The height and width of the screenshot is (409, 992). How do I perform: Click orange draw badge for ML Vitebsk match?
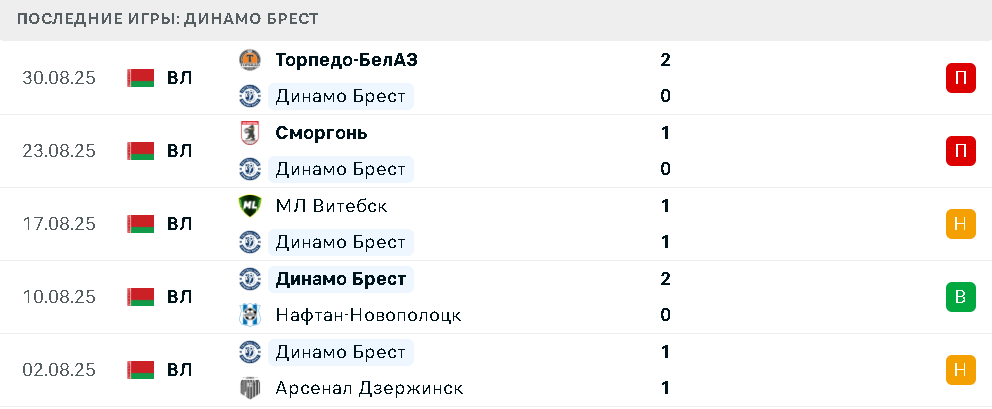coord(960,223)
